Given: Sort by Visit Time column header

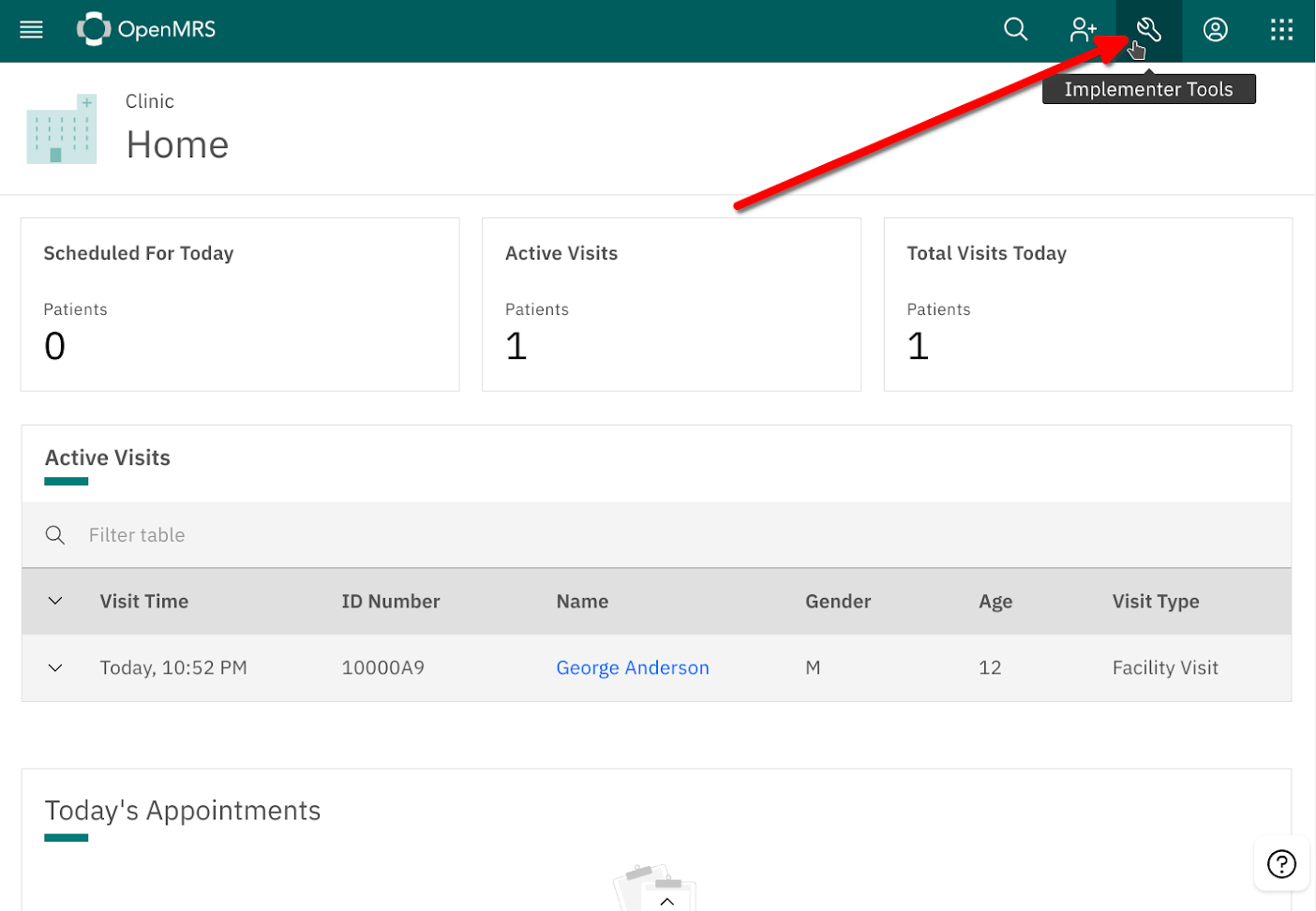Looking at the screenshot, I should click(x=144, y=602).
